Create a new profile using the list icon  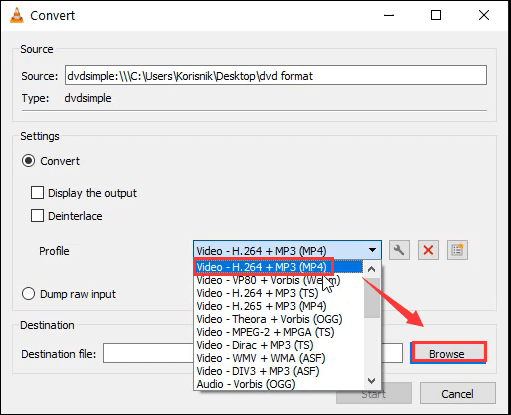point(457,250)
